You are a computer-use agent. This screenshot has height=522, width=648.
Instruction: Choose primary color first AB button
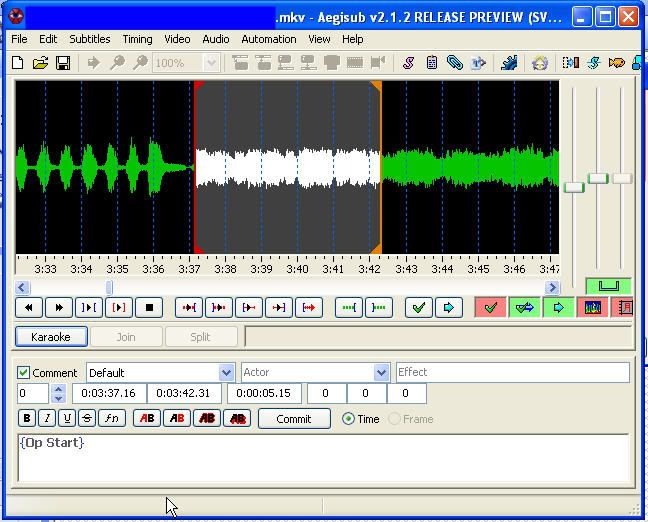point(147,418)
